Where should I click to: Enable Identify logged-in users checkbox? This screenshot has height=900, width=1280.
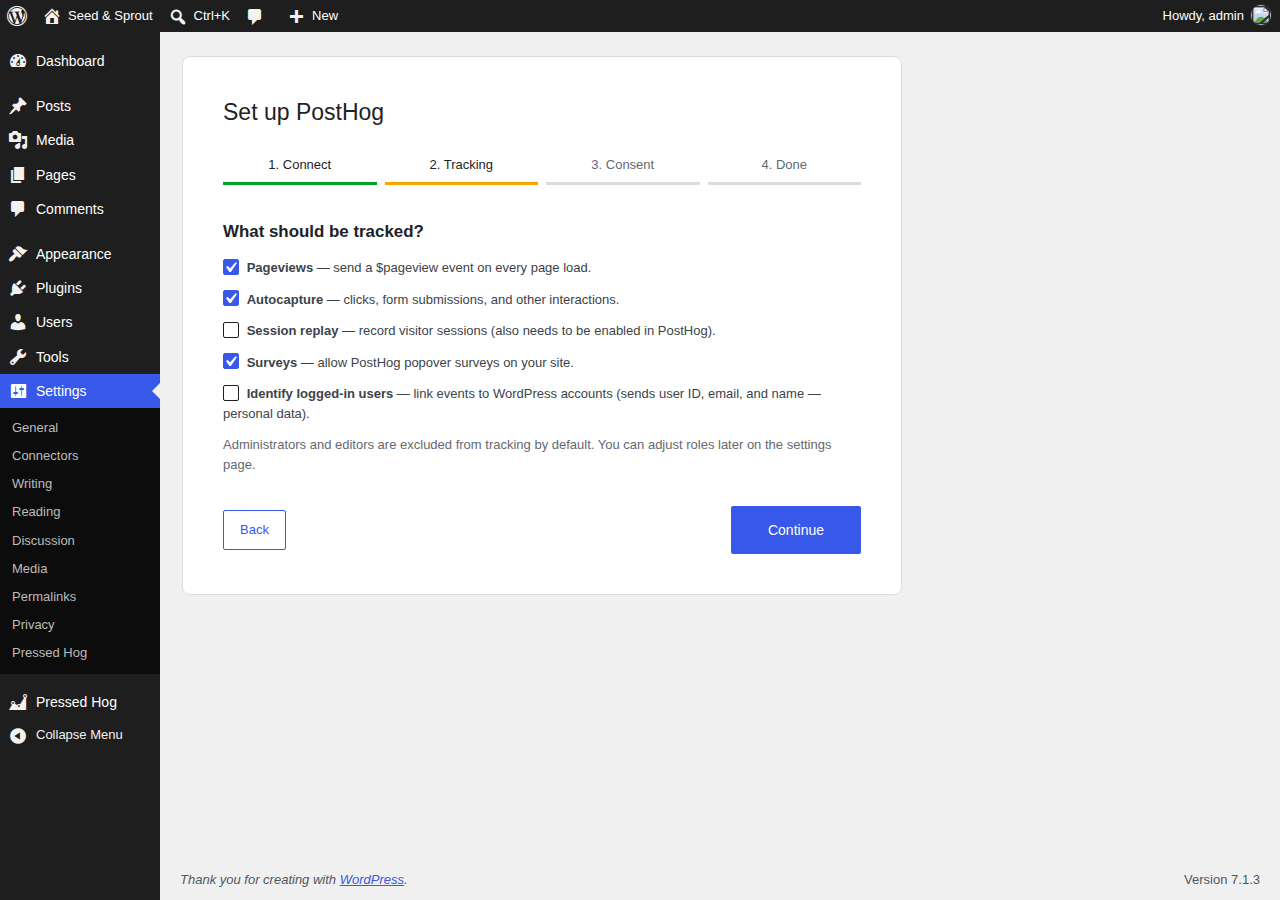[x=231, y=393]
